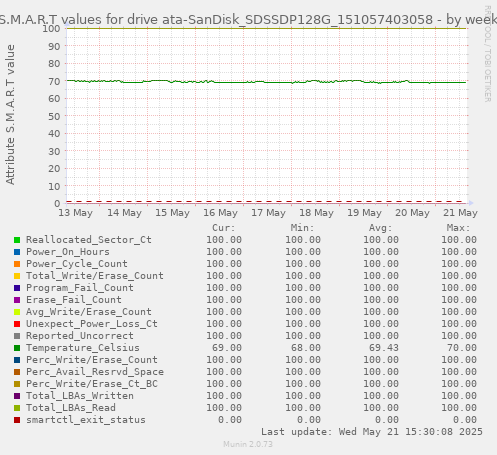
Task: Select the Perc_Write/Erase_Ct_BC legend label
Action: click(92, 384)
